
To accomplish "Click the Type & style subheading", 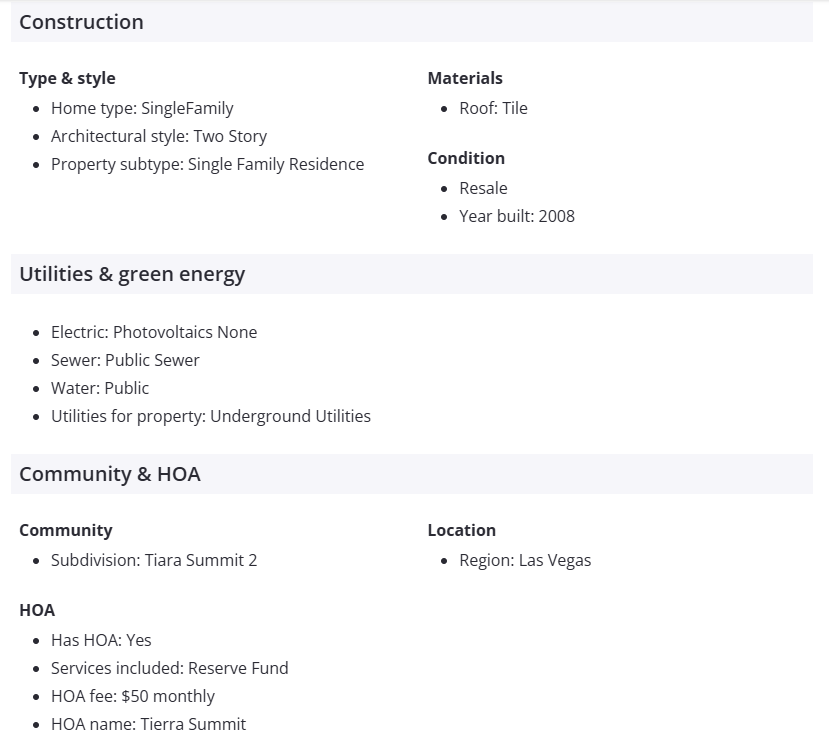I will (67, 78).
